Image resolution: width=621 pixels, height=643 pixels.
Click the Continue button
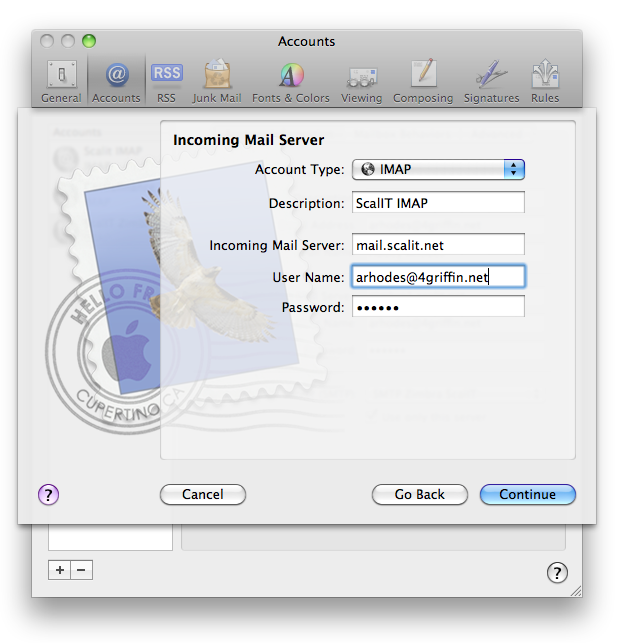click(527, 495)
